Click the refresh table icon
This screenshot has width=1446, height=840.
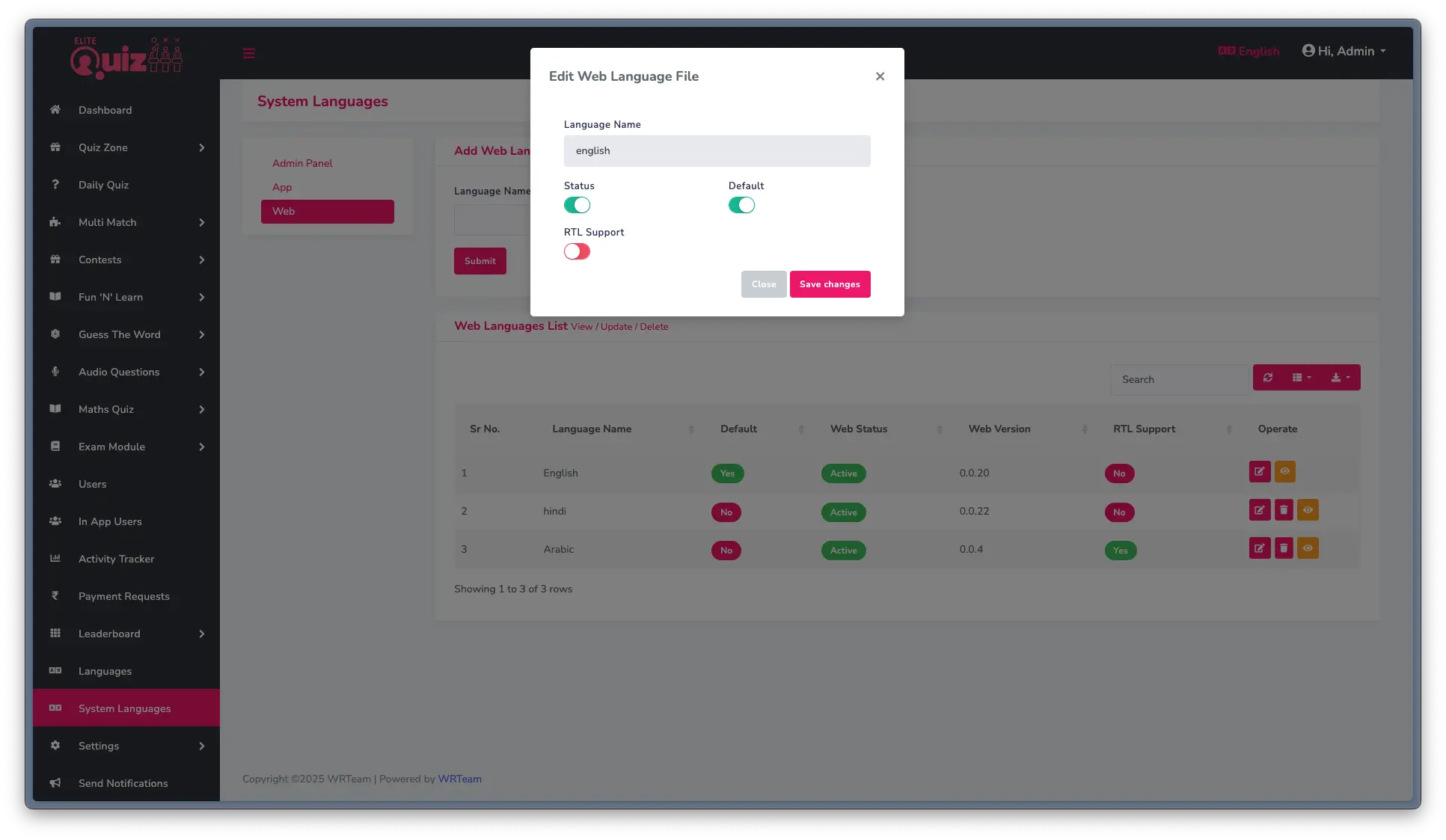pyautogui.click(x=1268, y=378)
